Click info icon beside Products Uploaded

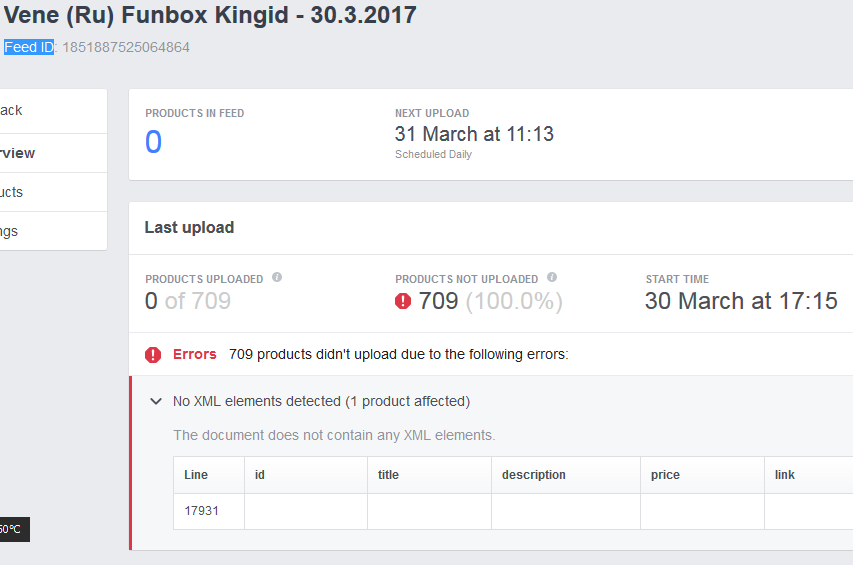[277, 278]
